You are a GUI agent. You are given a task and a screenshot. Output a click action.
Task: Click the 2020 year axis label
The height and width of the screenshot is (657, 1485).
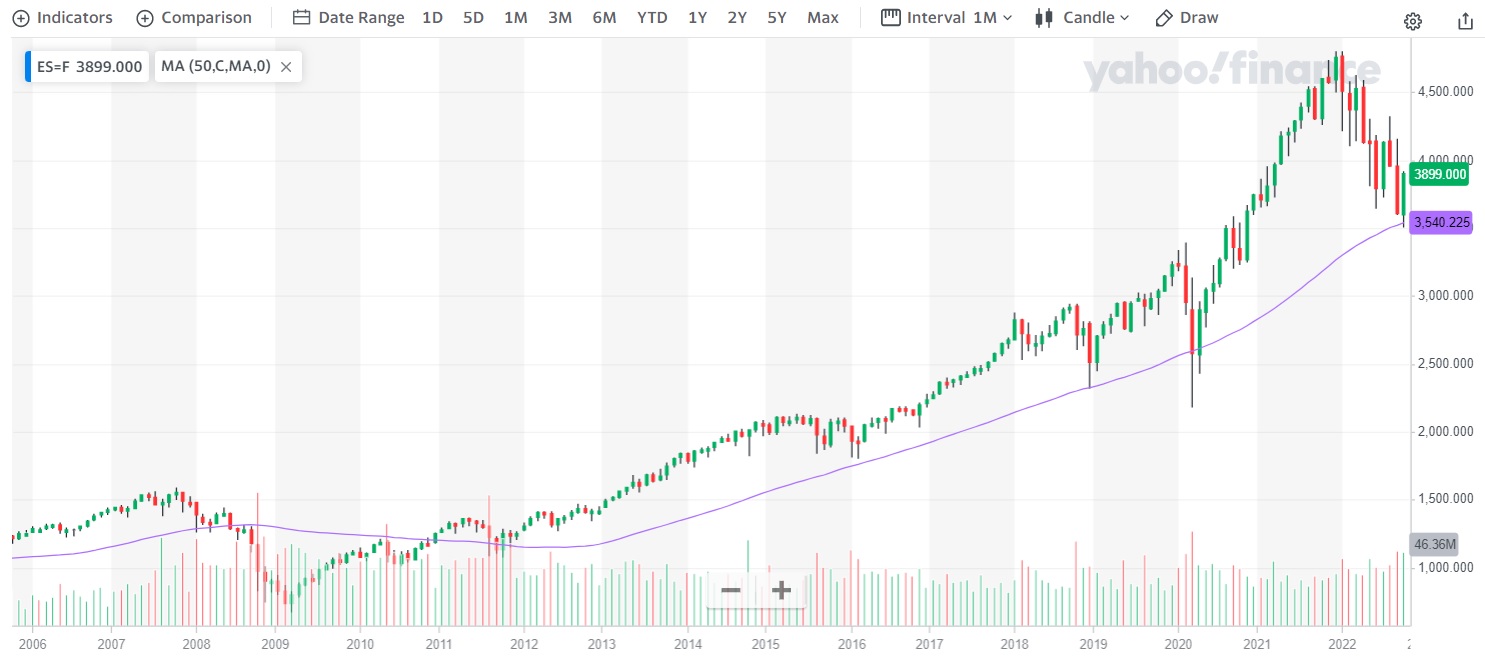tap(1178, 644)
